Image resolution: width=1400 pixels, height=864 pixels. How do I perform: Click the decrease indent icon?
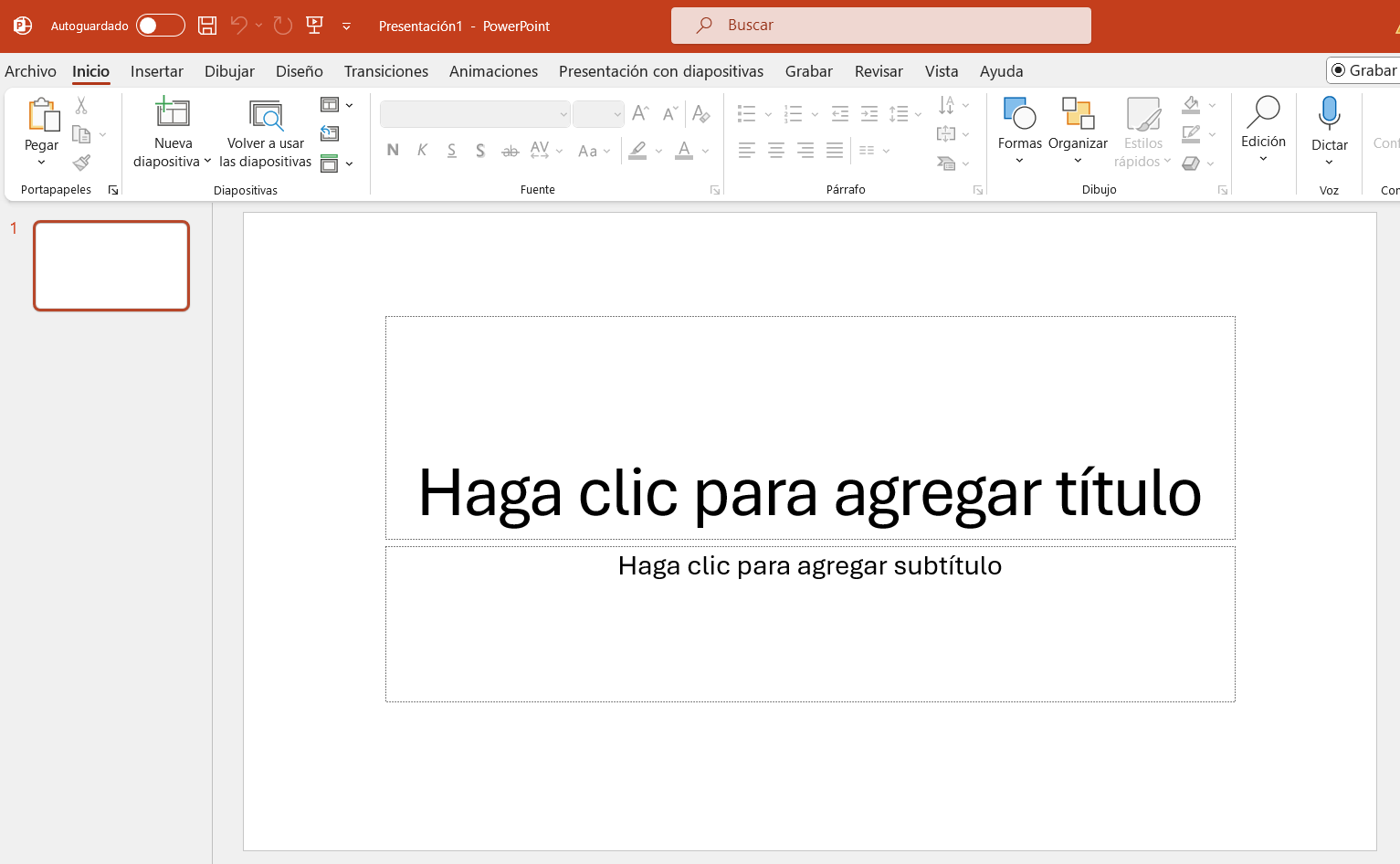pos(840,114)
